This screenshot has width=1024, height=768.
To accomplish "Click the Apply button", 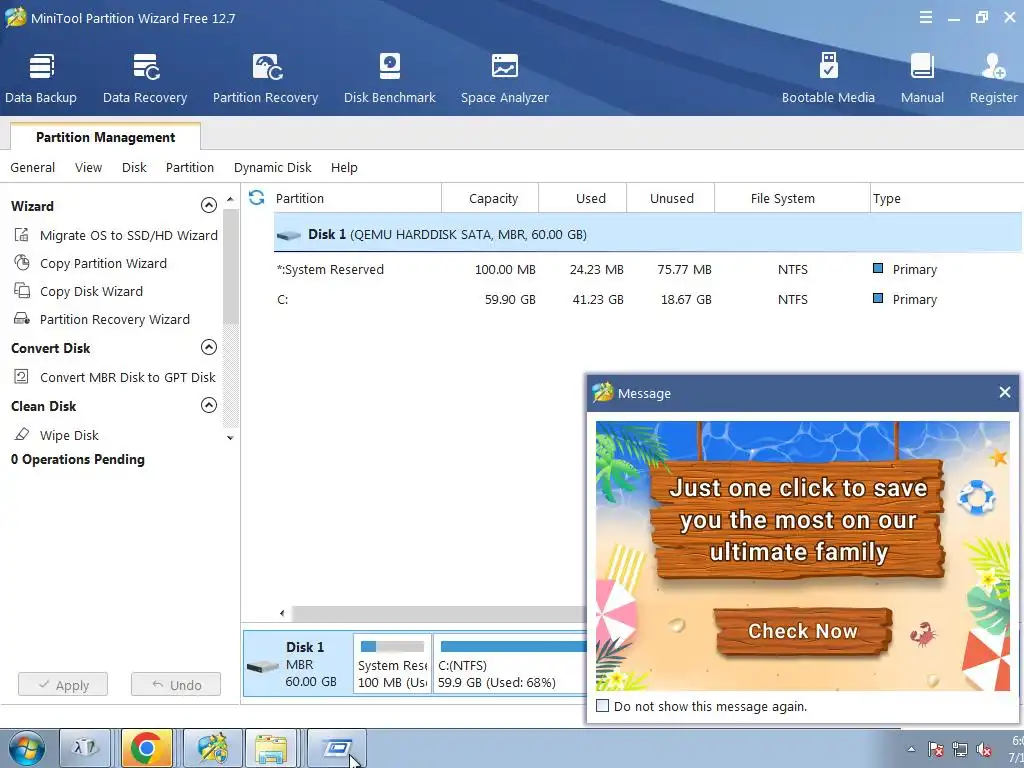I will pyautogui.click(x=63, y=684).
